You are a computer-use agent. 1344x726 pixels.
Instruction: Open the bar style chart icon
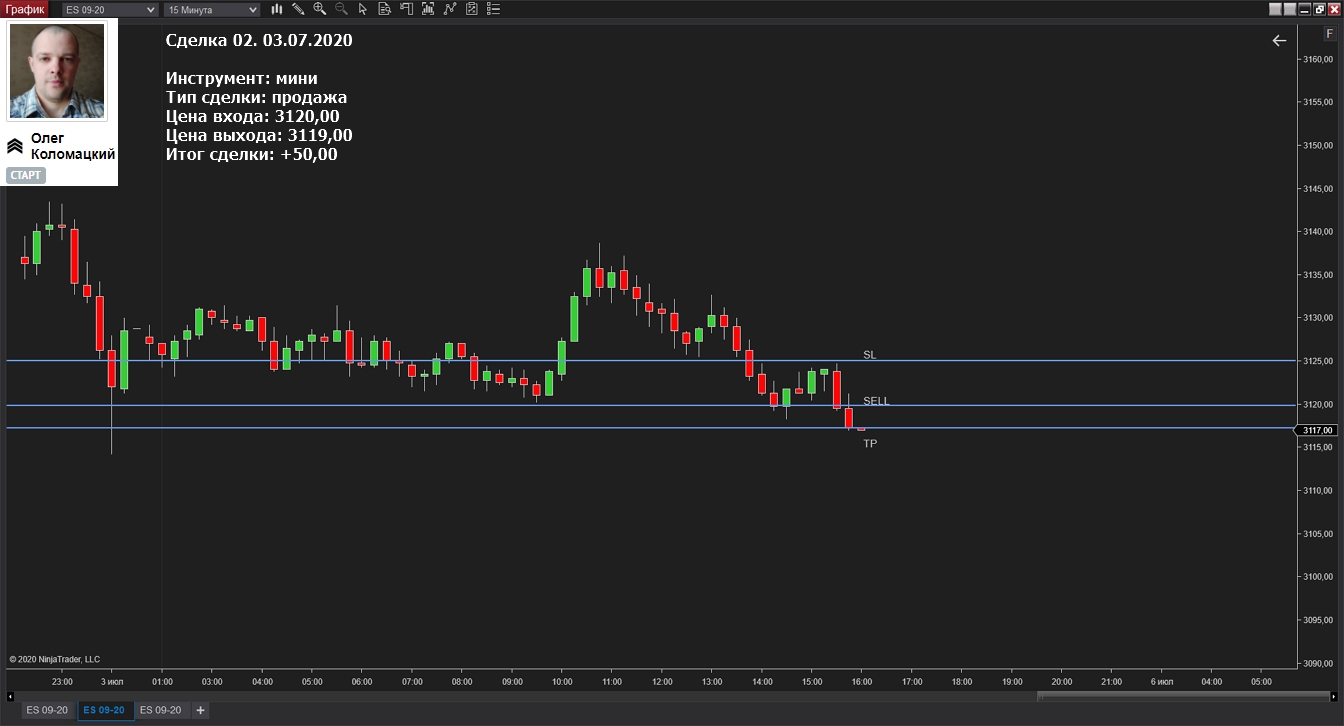[277, 9]
